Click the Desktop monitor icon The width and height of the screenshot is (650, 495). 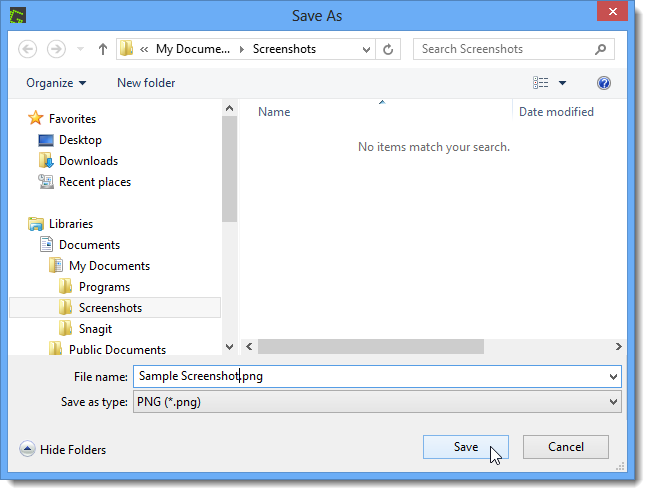pyautogui.click(x=46, y=141)
